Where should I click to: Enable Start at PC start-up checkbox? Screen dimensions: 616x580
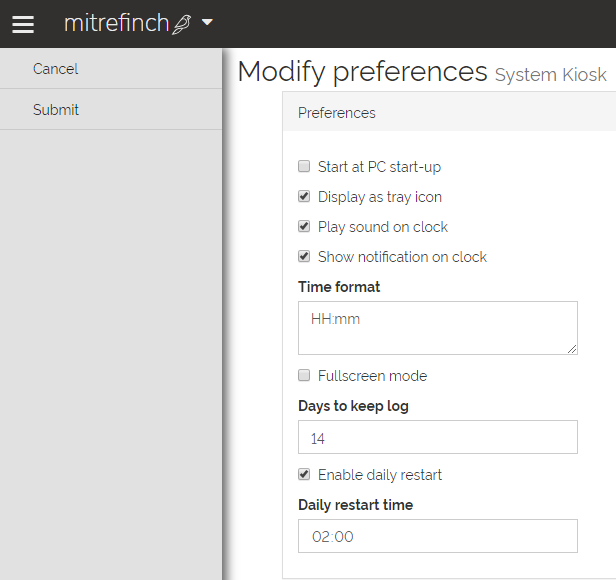point(304,167)
